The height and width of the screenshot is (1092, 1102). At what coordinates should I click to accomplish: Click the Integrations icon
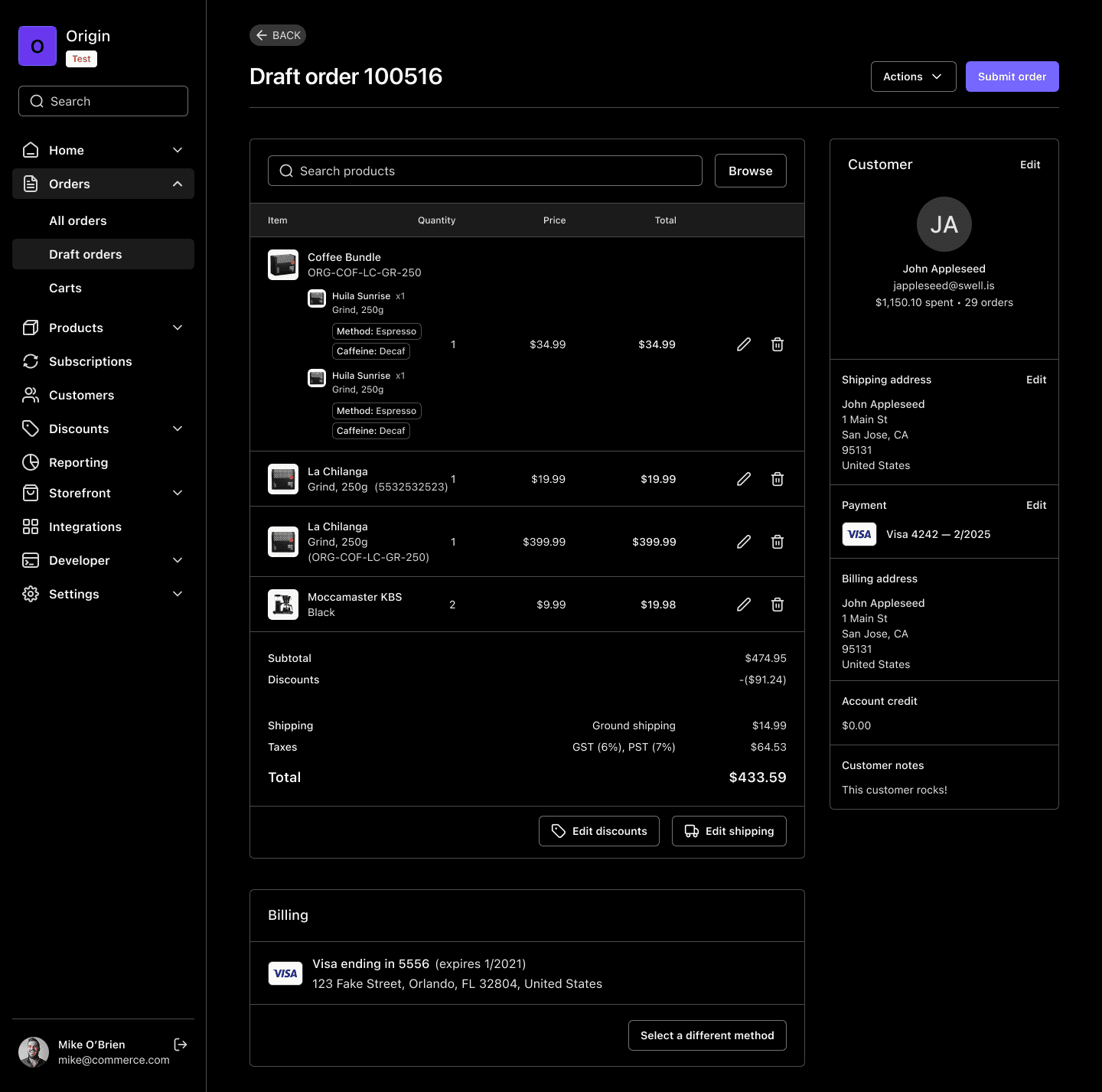[x=31, y=526]
